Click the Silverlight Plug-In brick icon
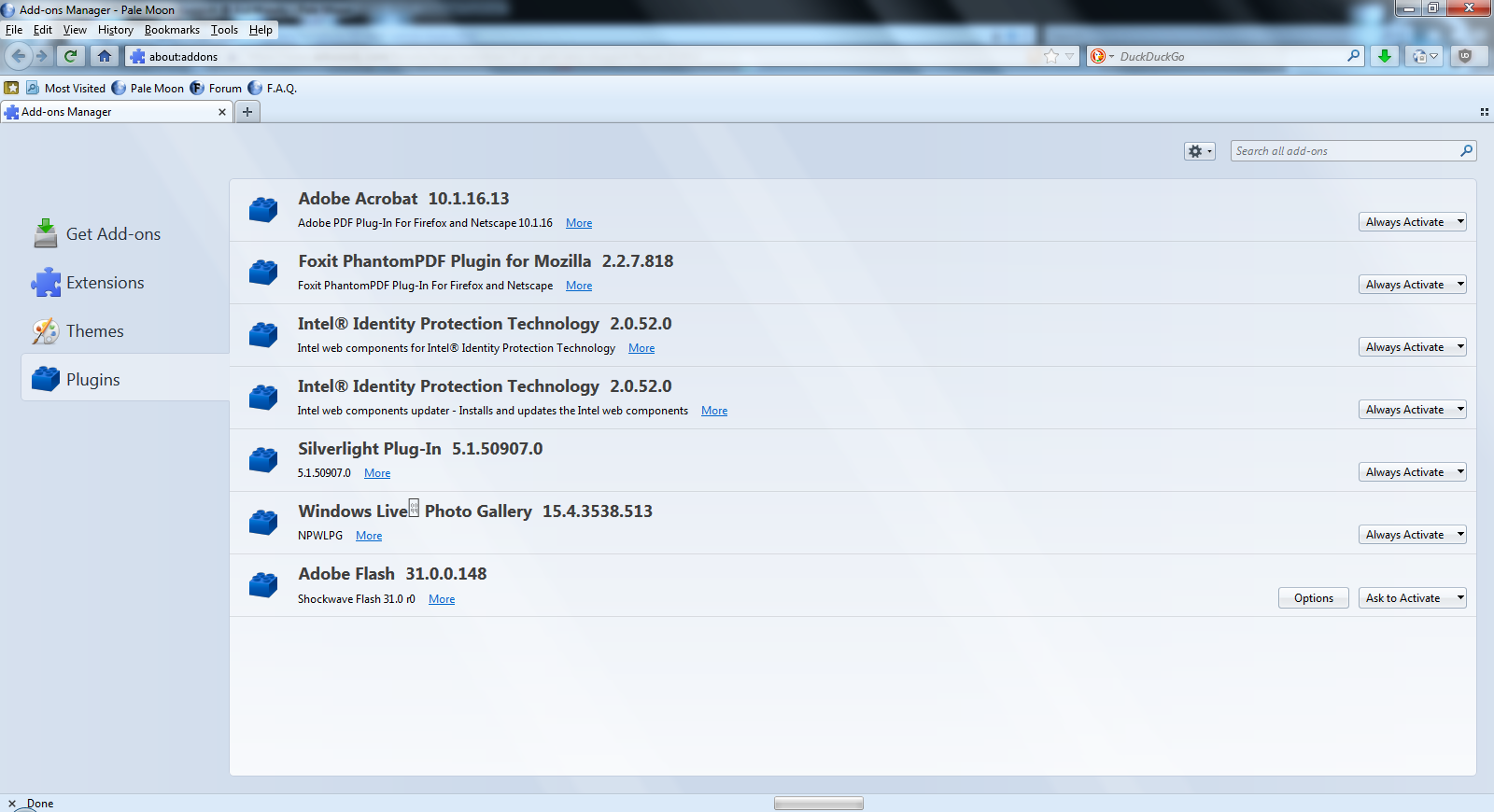The height and width of the screenshot is (812, 1494). (263, 459)
